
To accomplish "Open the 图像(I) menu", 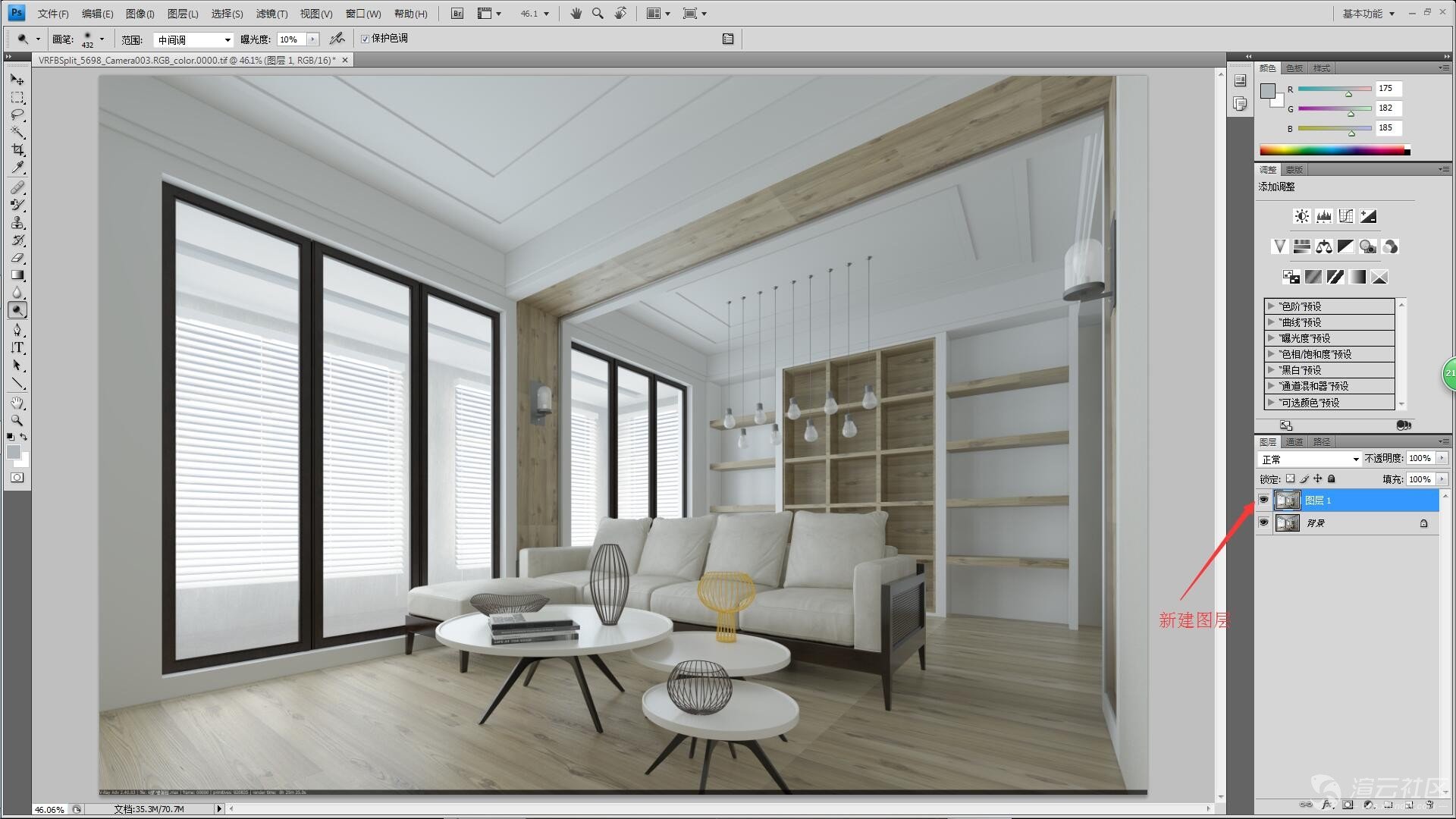I will point(140,14).
